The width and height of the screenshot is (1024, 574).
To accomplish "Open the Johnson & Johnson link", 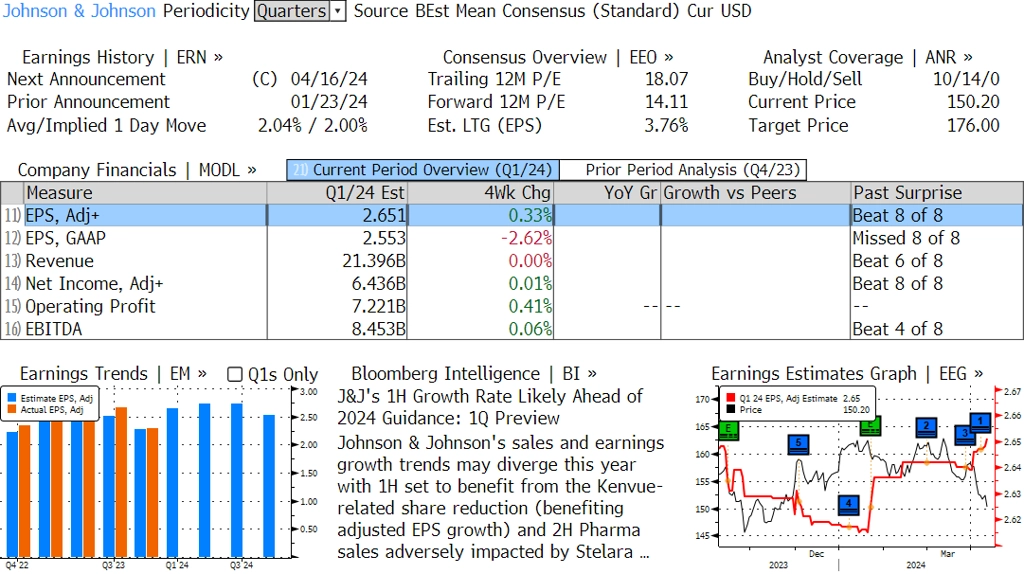I will [x=79, y=11].
